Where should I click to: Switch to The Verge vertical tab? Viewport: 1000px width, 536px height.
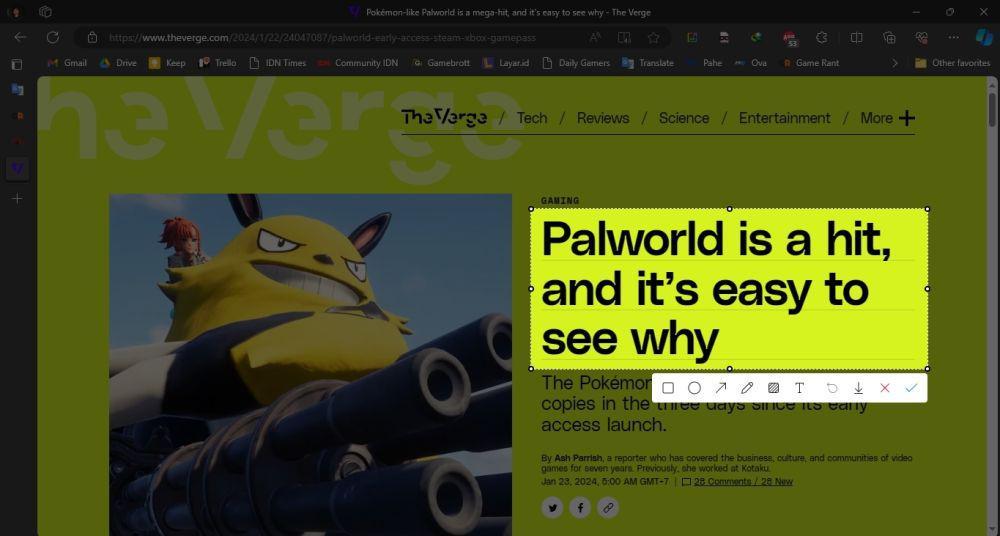pyautogui.click(x=17, y=169)
